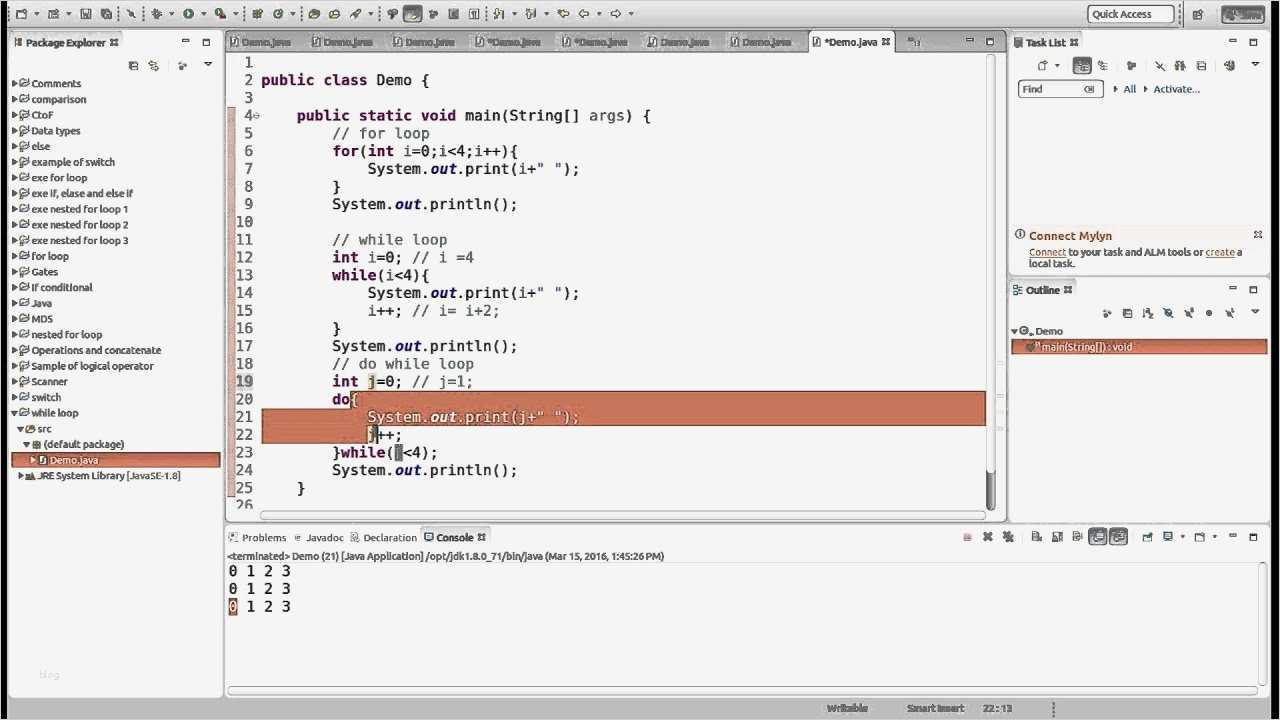Image resolution: width=1280 pixels, height=720 pixels.
Task: Expand the Comments project
Action: click(x=15, y=83)
